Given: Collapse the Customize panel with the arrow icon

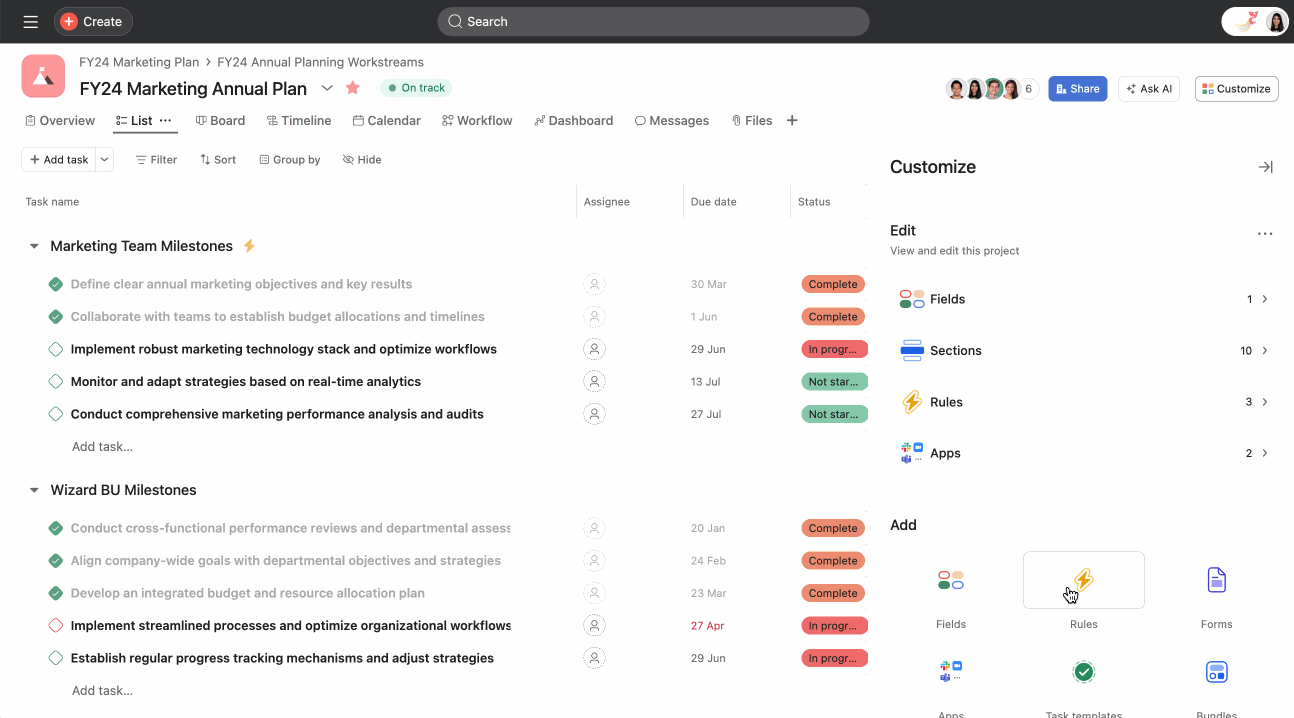Looking at the screenshot, I should (1265, 167).
